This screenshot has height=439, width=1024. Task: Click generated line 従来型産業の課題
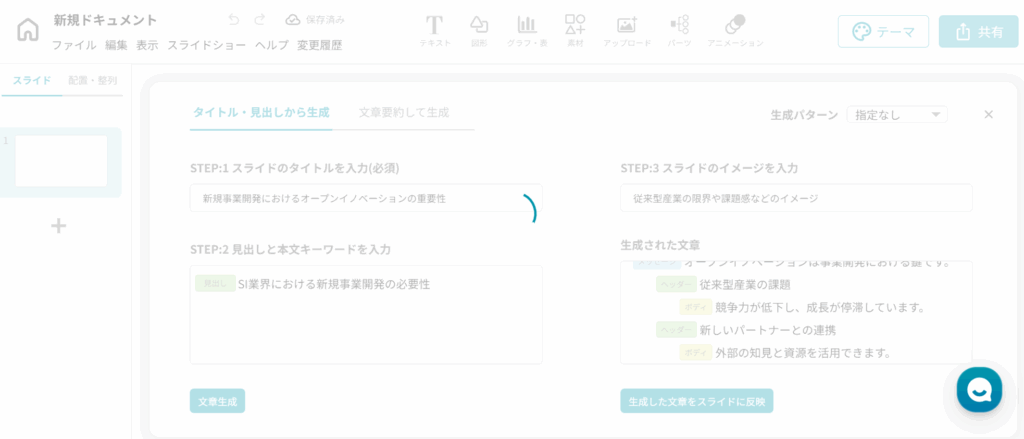744,284
